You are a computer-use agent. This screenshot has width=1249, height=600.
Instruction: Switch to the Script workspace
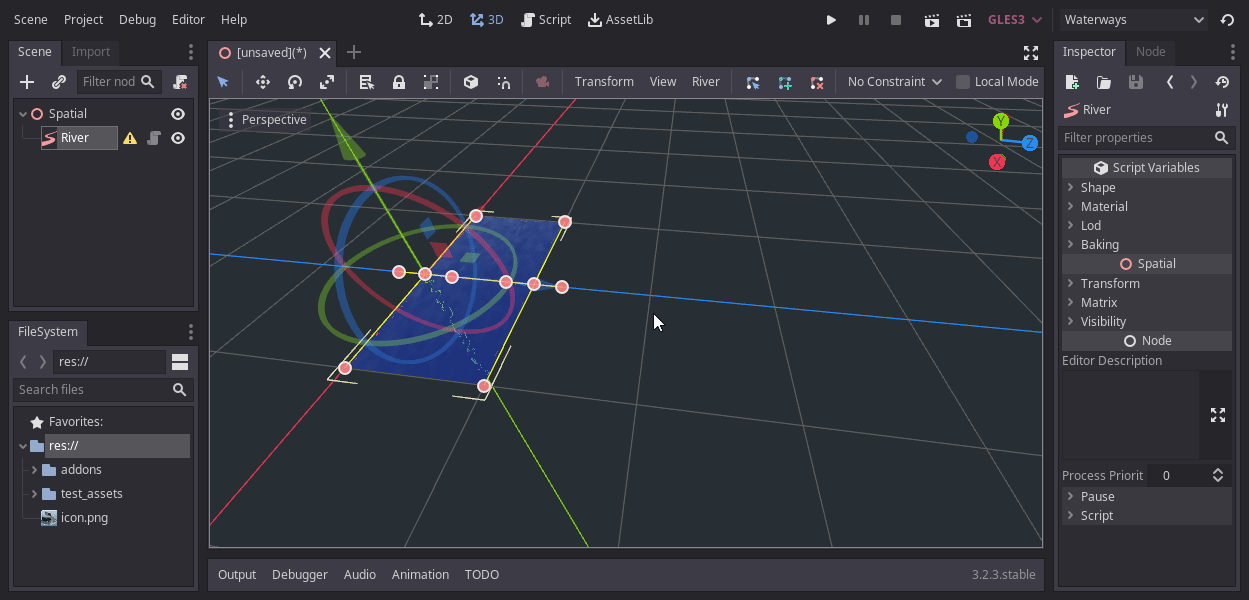click(547, 20)
